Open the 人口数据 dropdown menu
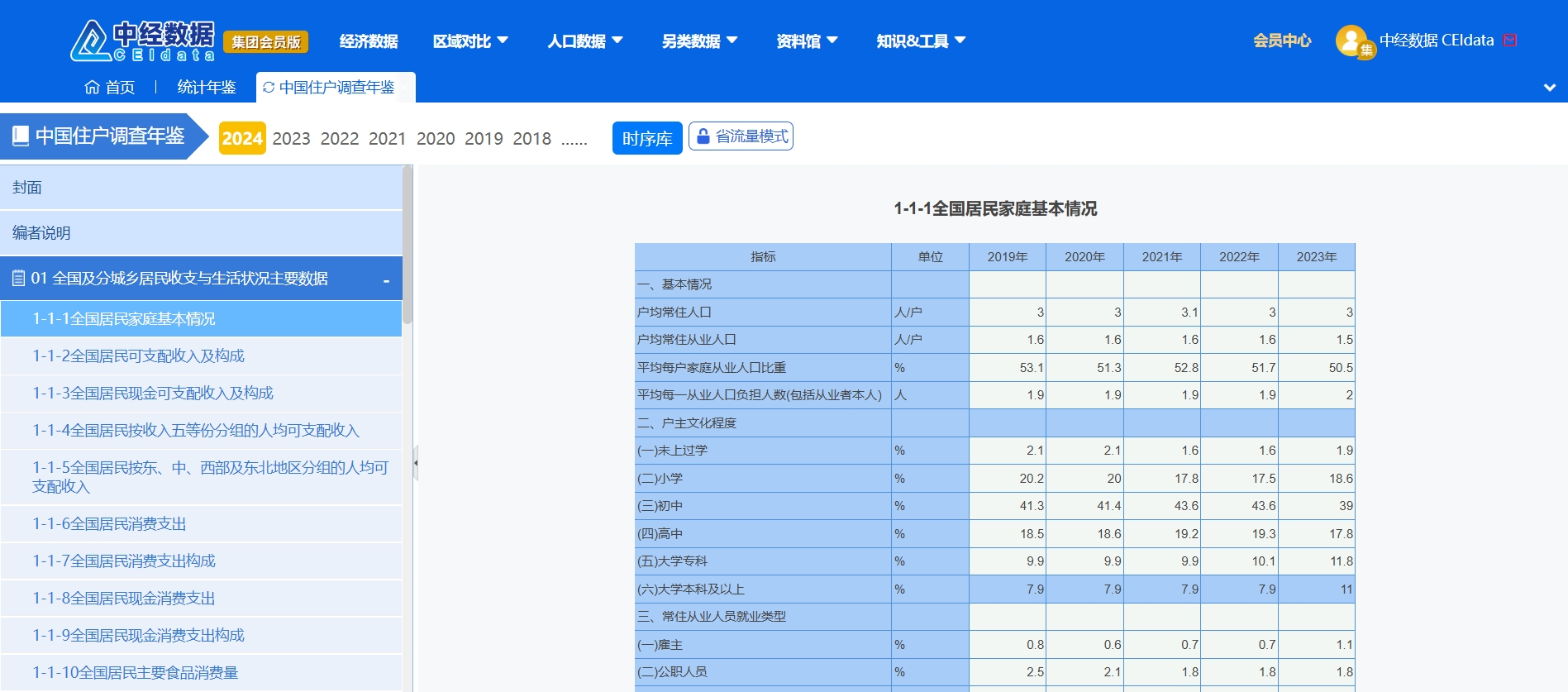This screenshot has height=692, width=1568. [584, 41]
